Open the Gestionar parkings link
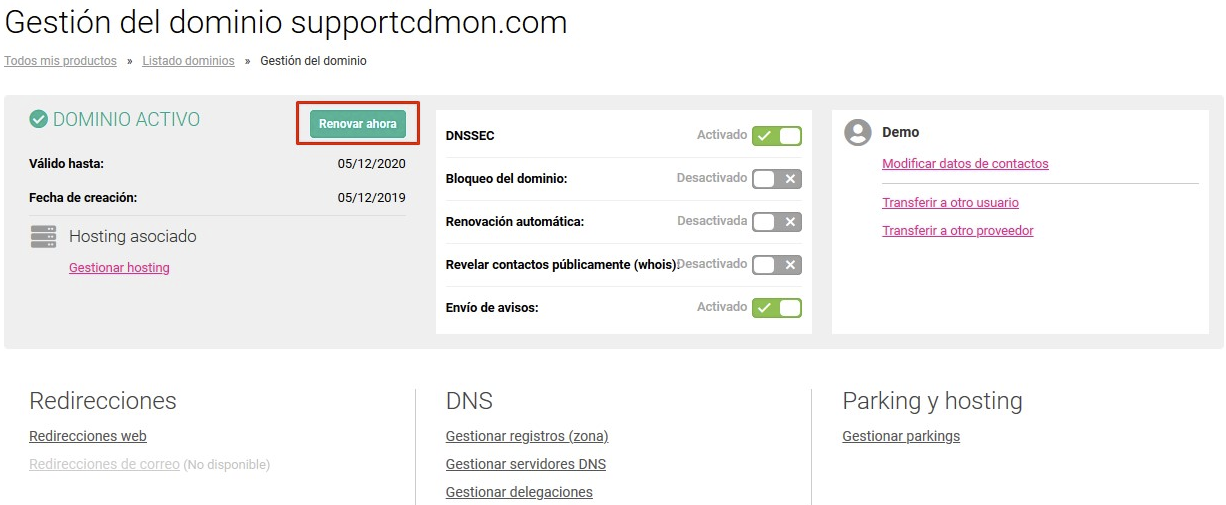 point(901,436)
